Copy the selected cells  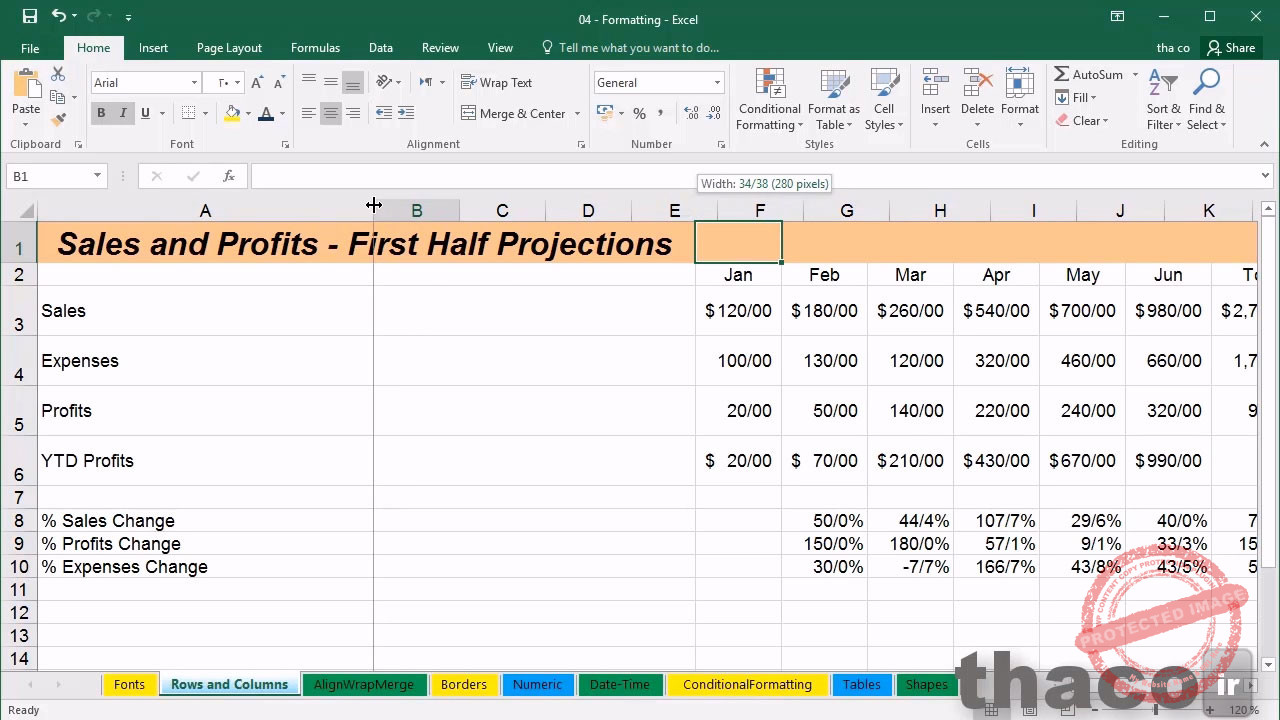(x=58, y=97)
